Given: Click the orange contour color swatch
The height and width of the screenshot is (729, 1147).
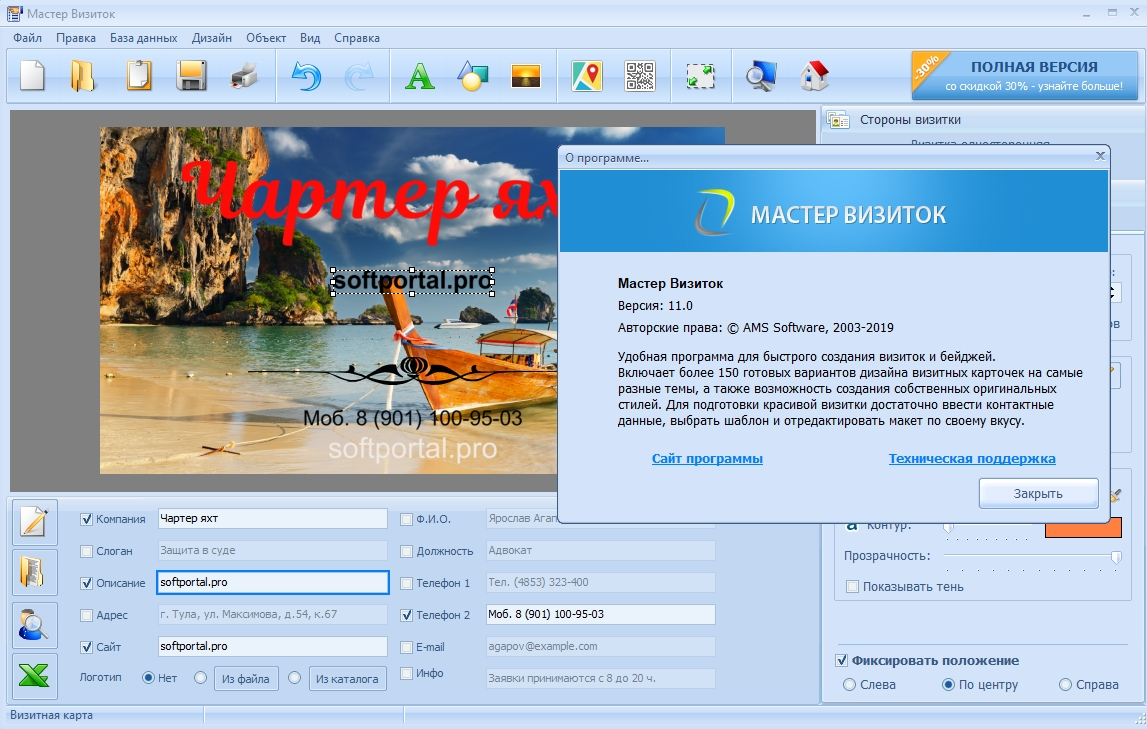Looking at the screenshot, I should (x=1083, y=527).
